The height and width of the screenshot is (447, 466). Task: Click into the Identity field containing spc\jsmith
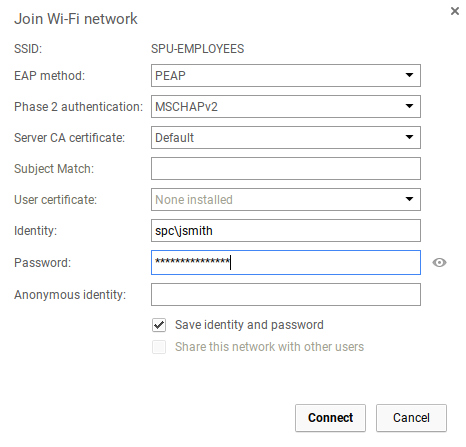(286, 230)
